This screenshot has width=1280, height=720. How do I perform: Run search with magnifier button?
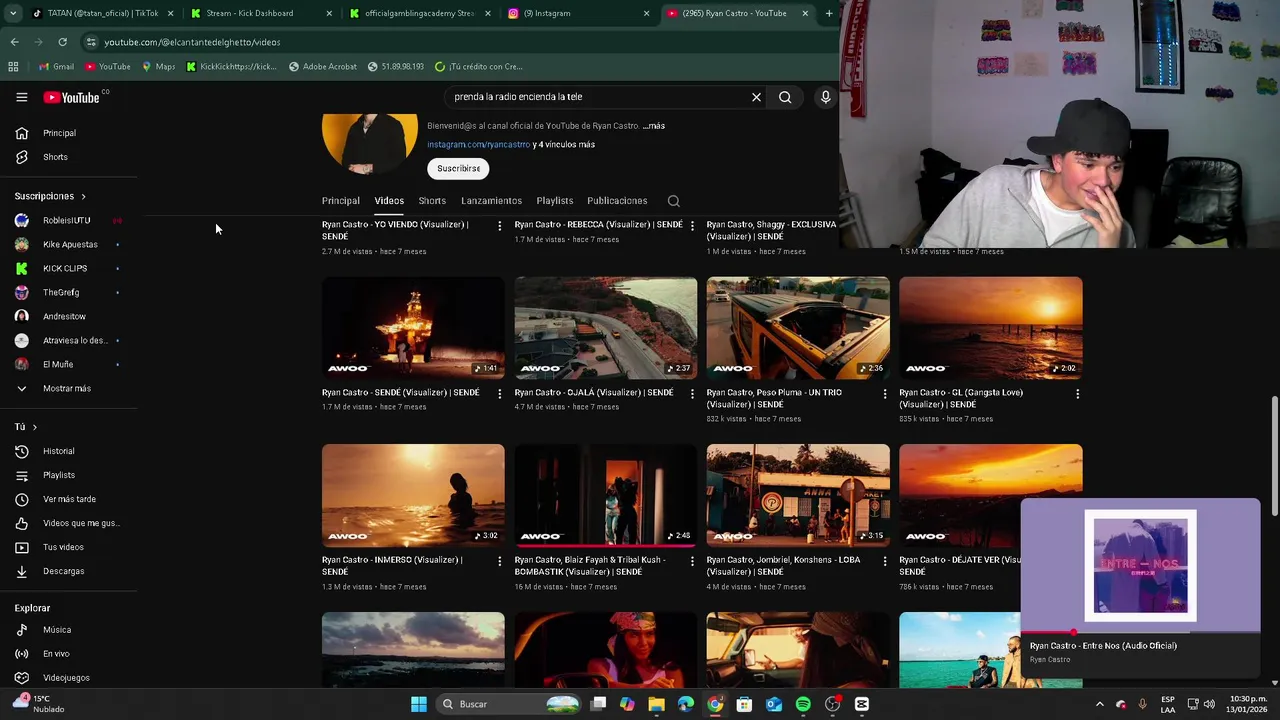[x=785, y=97]
